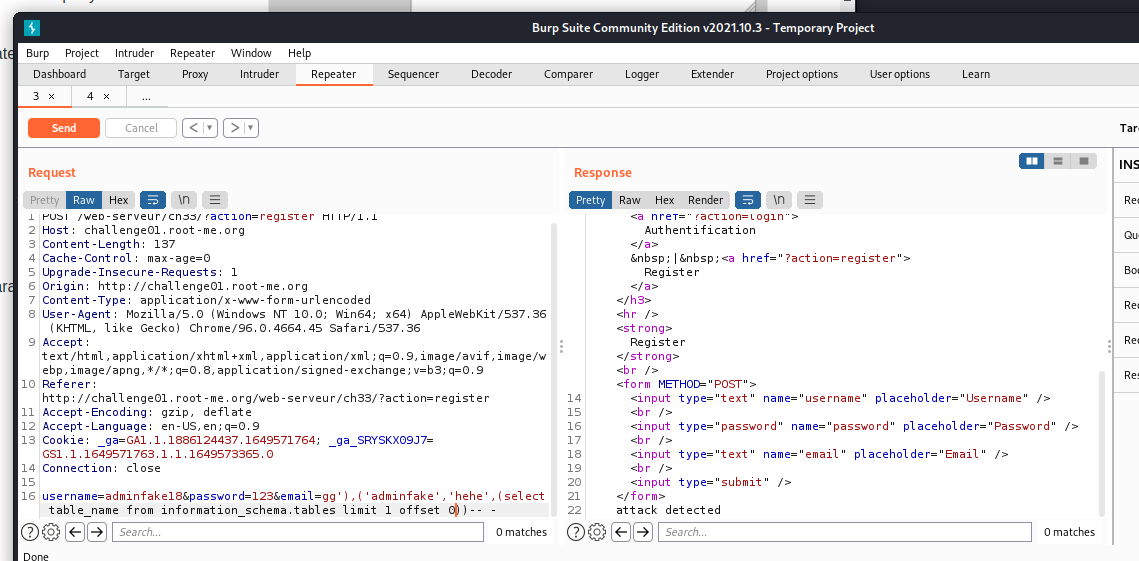The width and height of the screenshot is (1139, 561).
Task: Switch to the Extender tab
Action: (713, 74)
